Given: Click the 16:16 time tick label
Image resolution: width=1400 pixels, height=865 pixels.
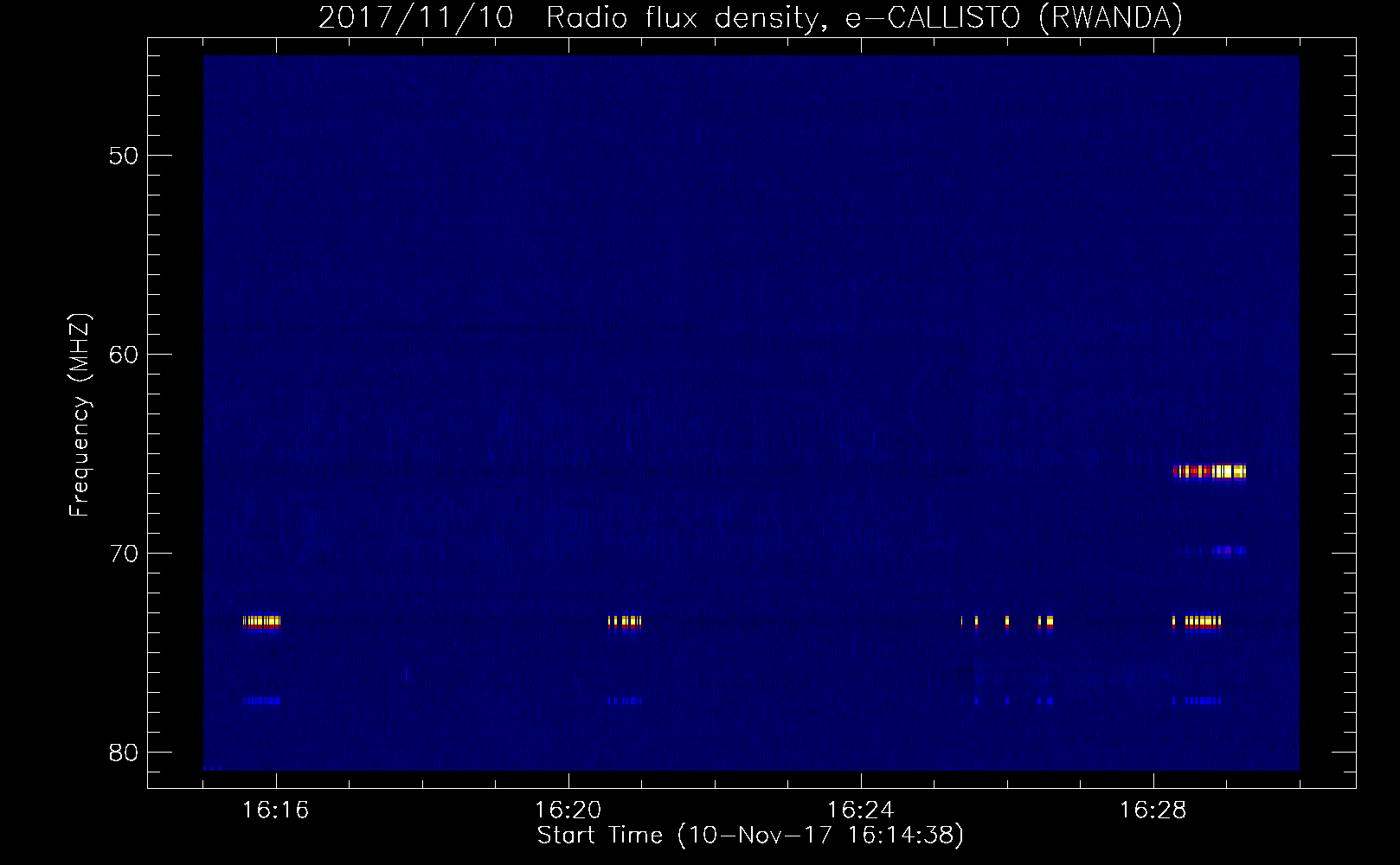Looking at the screenshot, I should pyautogui.click(x=275, y=810).
